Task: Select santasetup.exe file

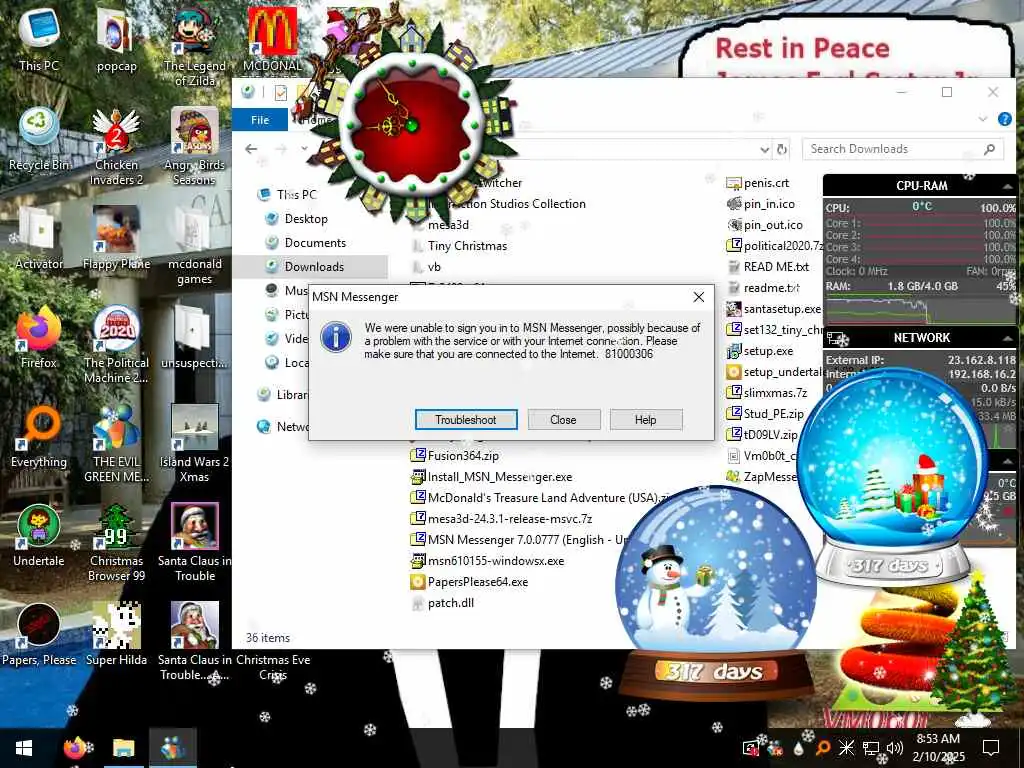Action: tap(773, 309)
